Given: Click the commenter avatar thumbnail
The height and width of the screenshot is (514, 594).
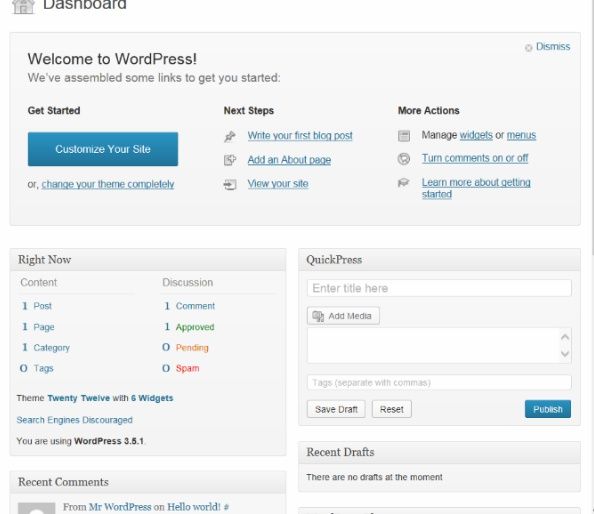Looking at the screenshot, I should pos(37,508).
